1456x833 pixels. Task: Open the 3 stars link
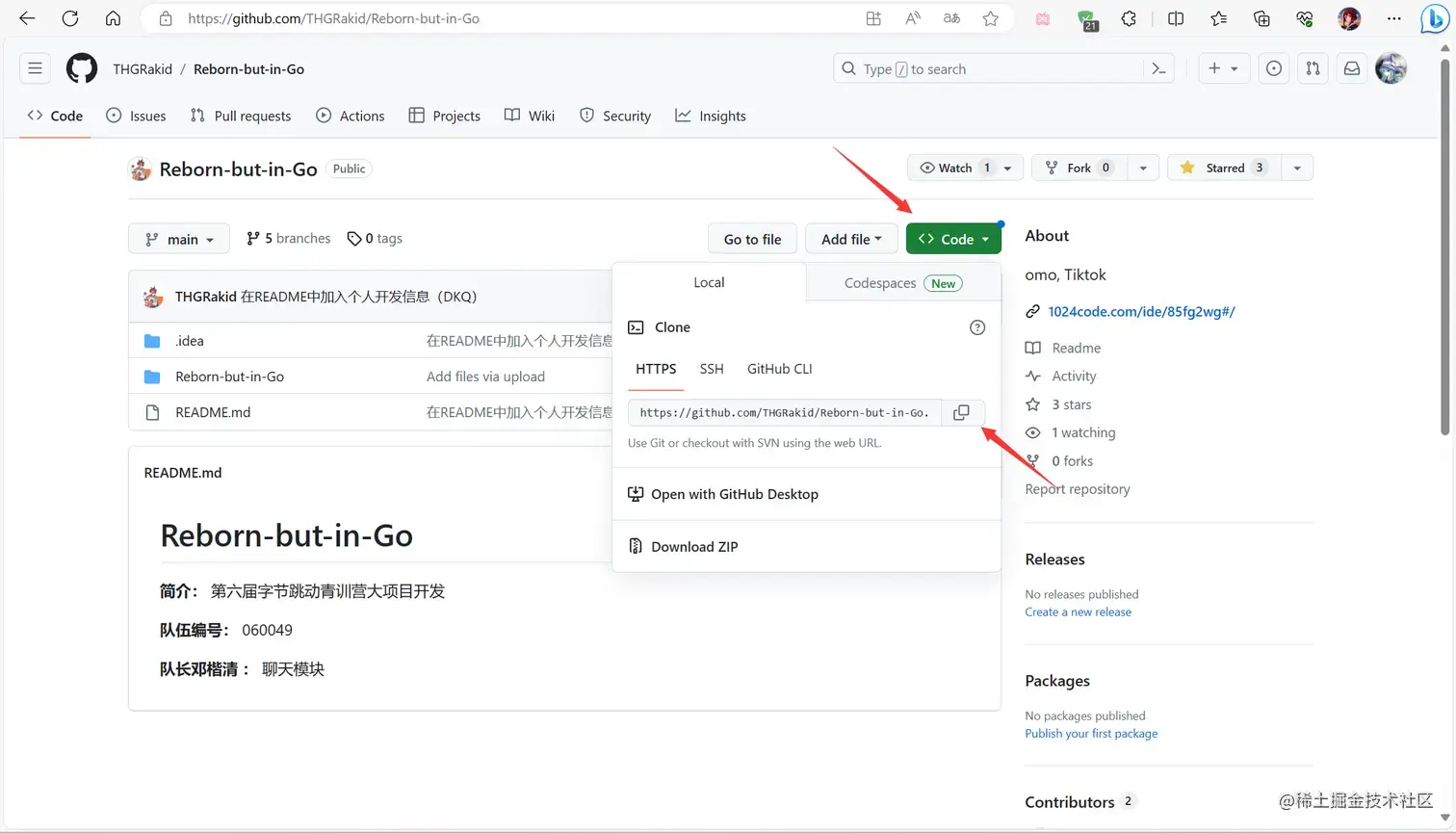(1071, 404)
